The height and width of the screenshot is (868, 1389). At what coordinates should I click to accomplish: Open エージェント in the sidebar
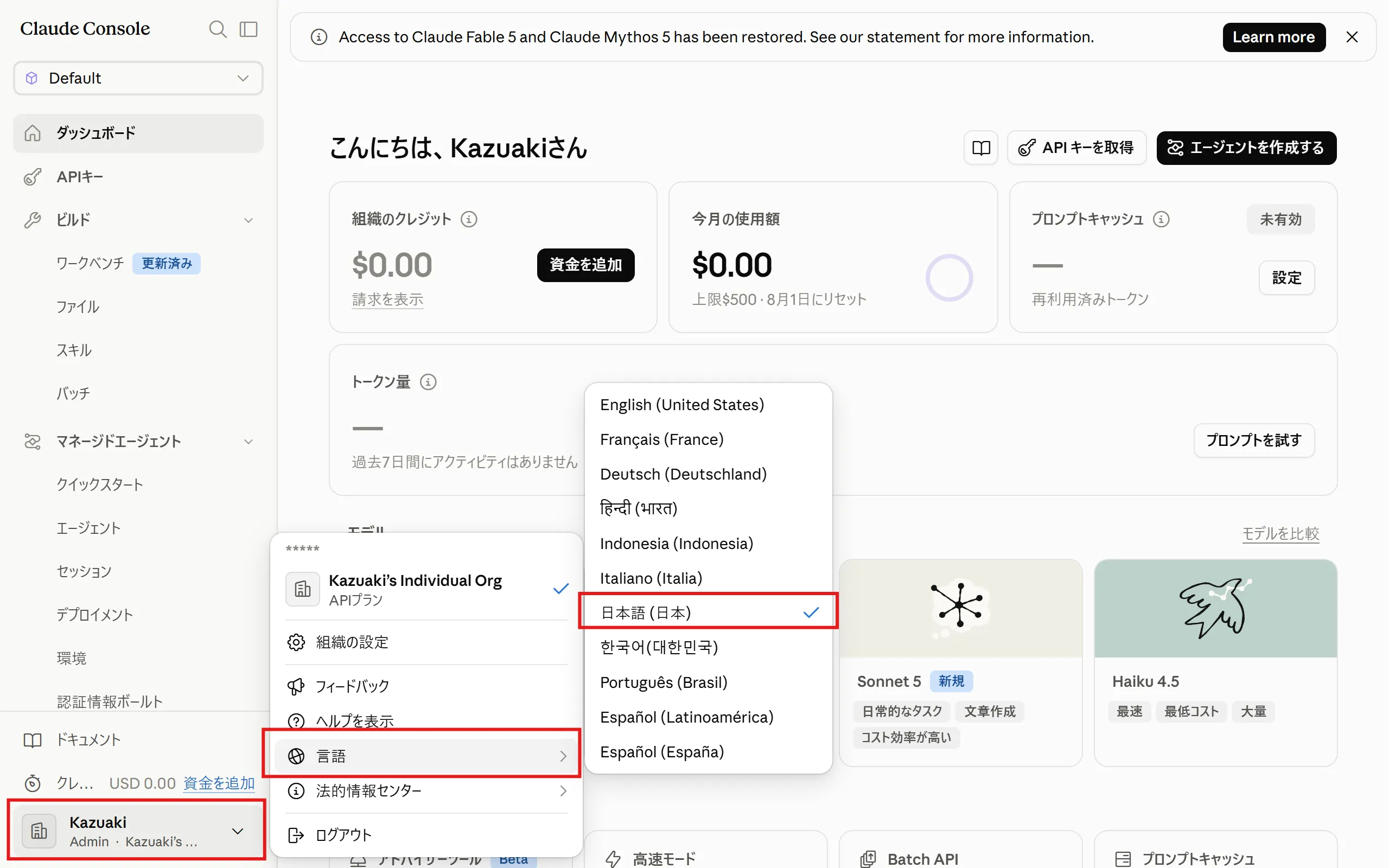[x=88, y=528]
